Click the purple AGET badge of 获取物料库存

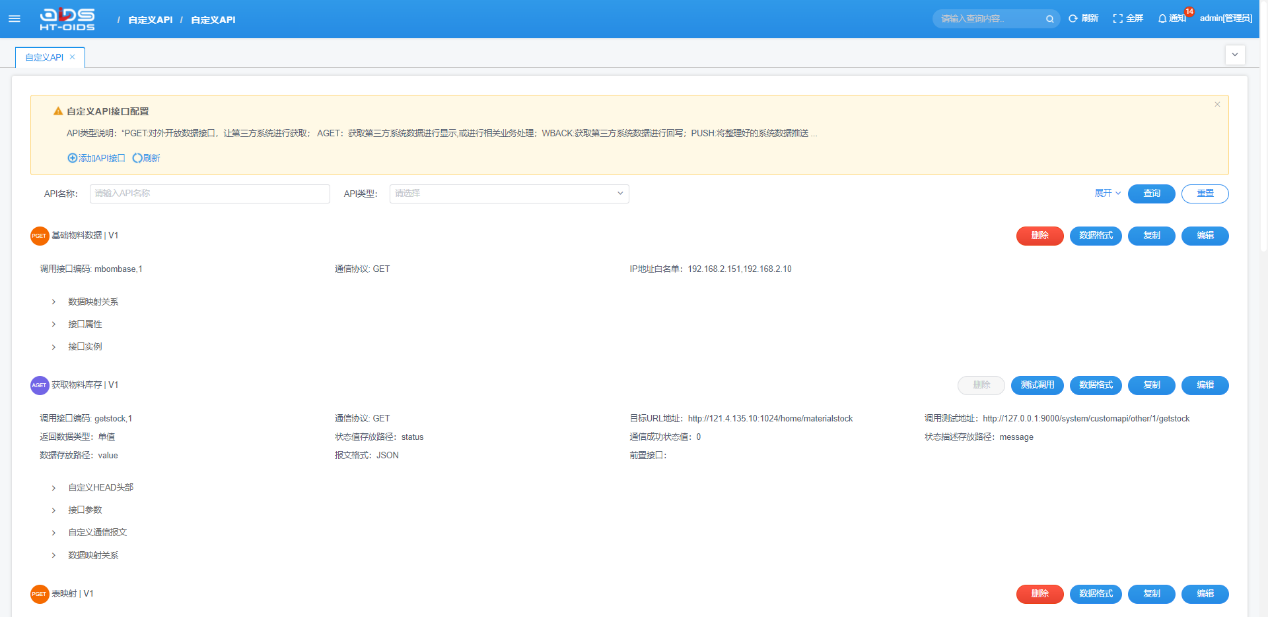coord(40,385)
